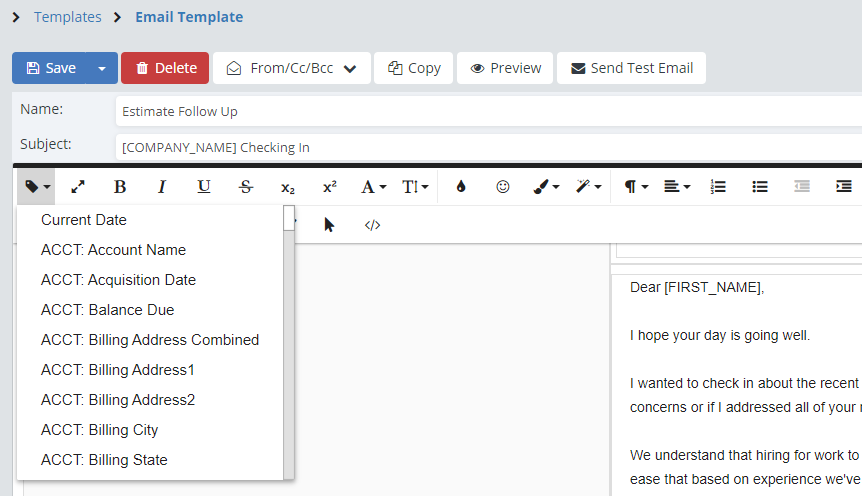This screenshot has height=496, width=862.
Task: Choose Current Date from tag list
Action: point(84,220)
